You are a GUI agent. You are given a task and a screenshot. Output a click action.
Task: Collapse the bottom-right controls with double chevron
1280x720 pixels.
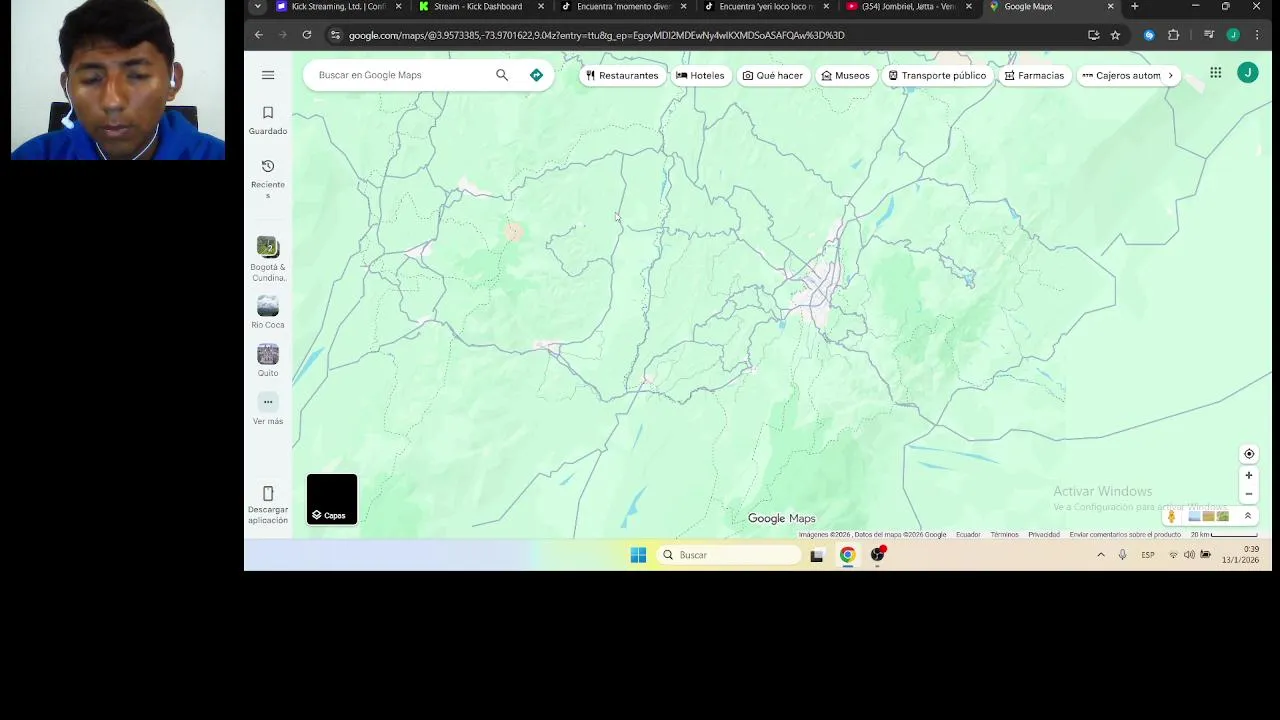point(1247,516)
